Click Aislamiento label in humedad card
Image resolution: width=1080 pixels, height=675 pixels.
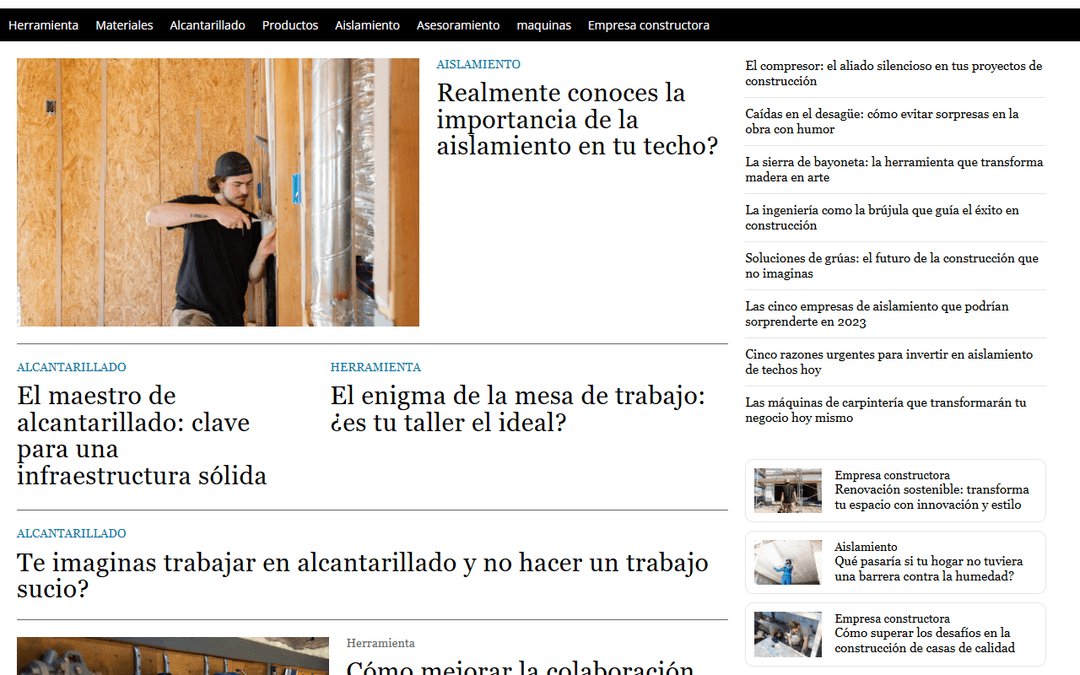click(866, 547)
